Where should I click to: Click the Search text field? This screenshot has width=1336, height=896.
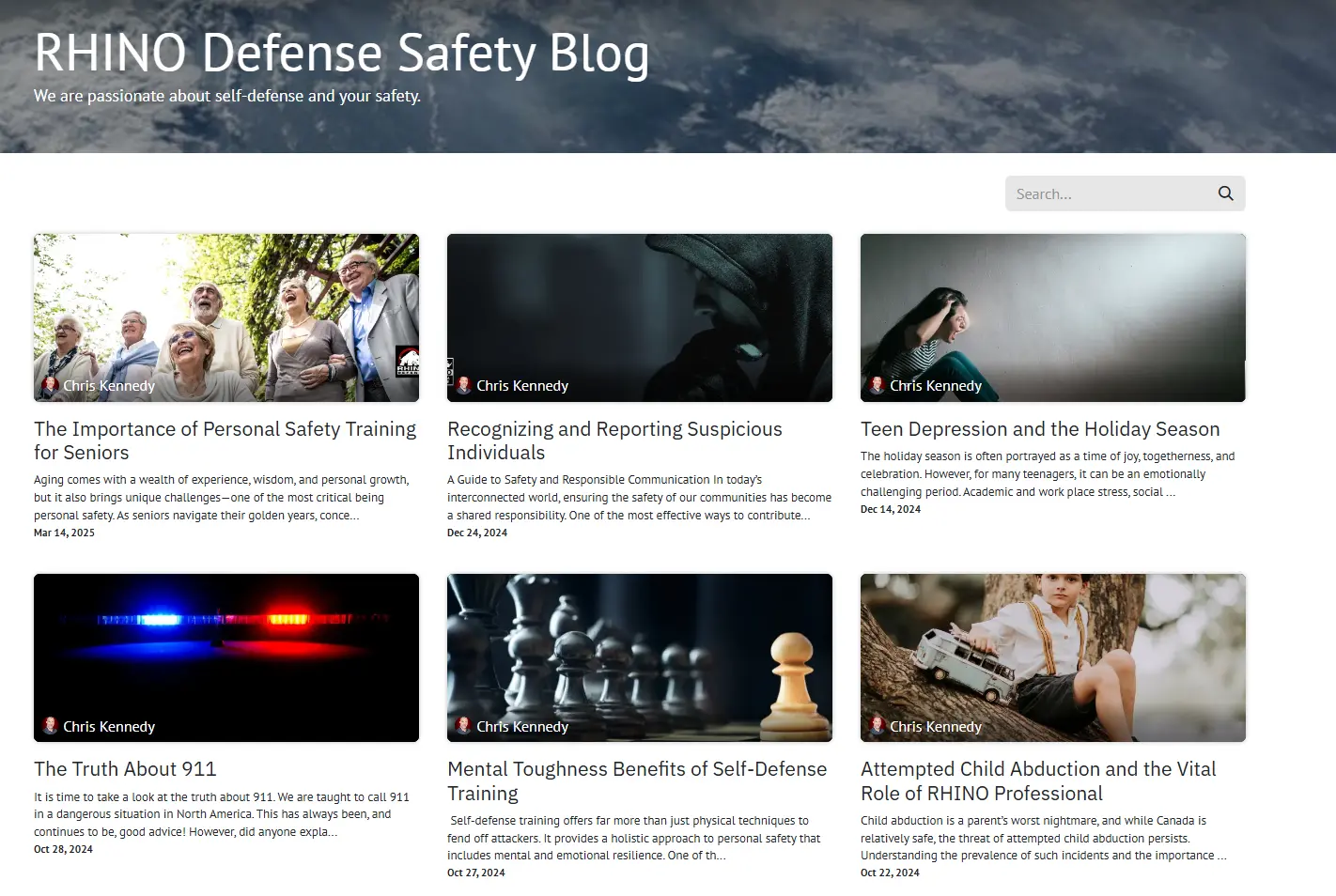1109,193
